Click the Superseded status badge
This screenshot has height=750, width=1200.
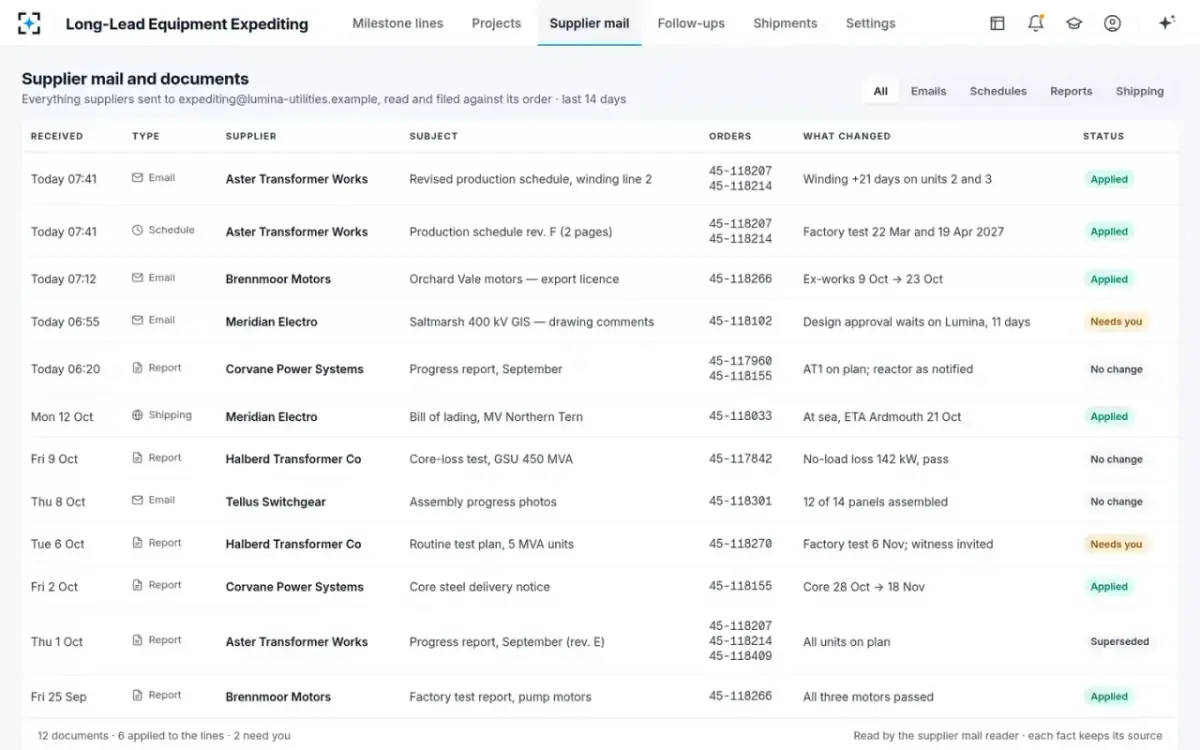(1120, 642)
